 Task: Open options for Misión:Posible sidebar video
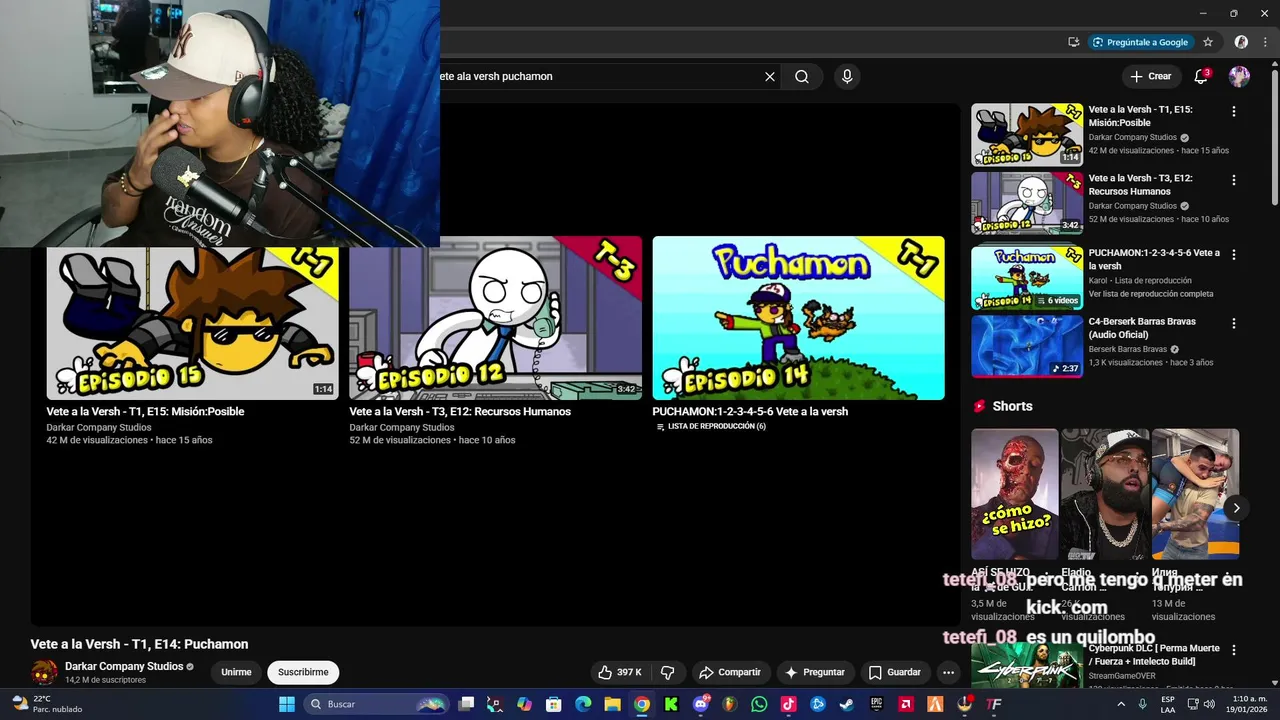click(1233, 111)
